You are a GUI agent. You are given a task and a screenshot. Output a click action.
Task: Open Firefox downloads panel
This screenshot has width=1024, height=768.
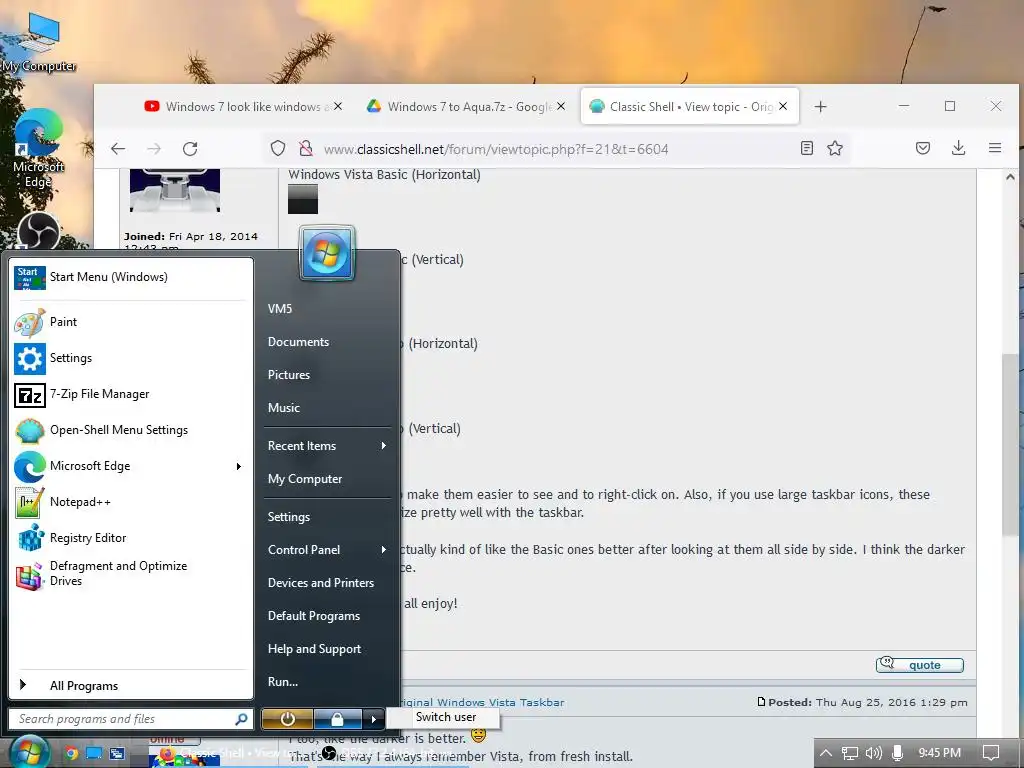pos(958,148)
